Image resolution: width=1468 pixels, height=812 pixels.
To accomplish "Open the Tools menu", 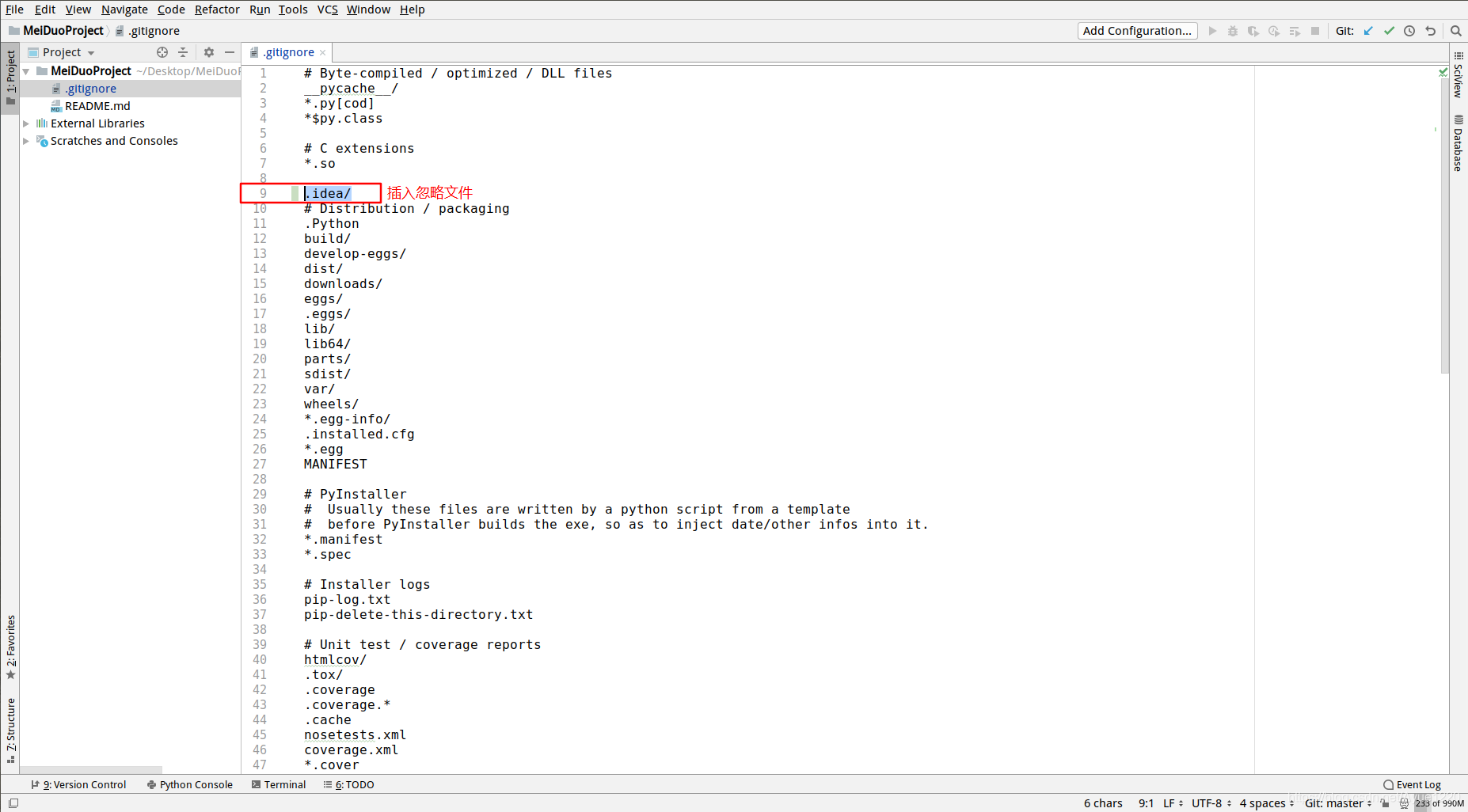I will 293,9.
